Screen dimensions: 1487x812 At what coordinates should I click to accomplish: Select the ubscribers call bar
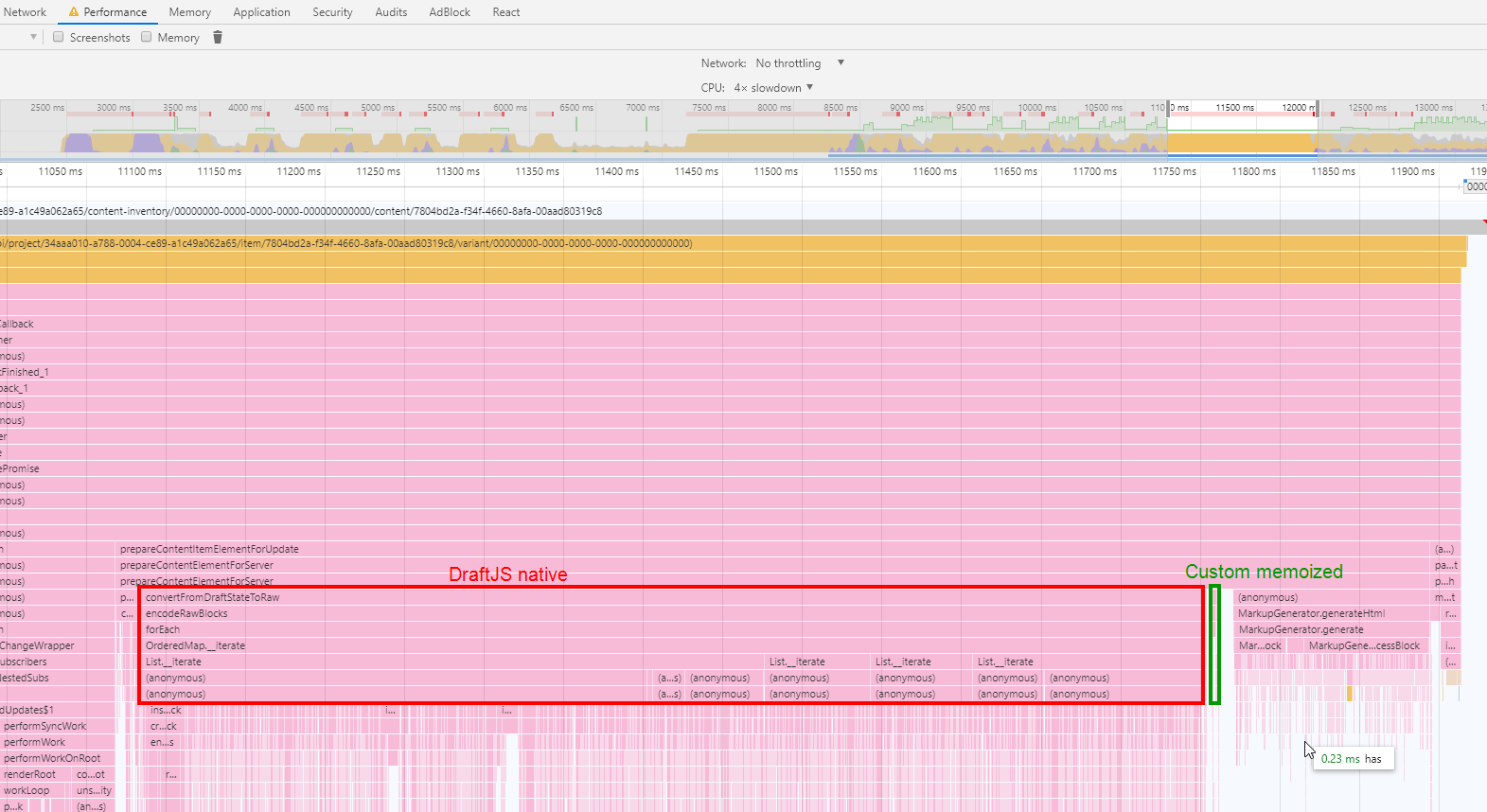pos(57,662)
